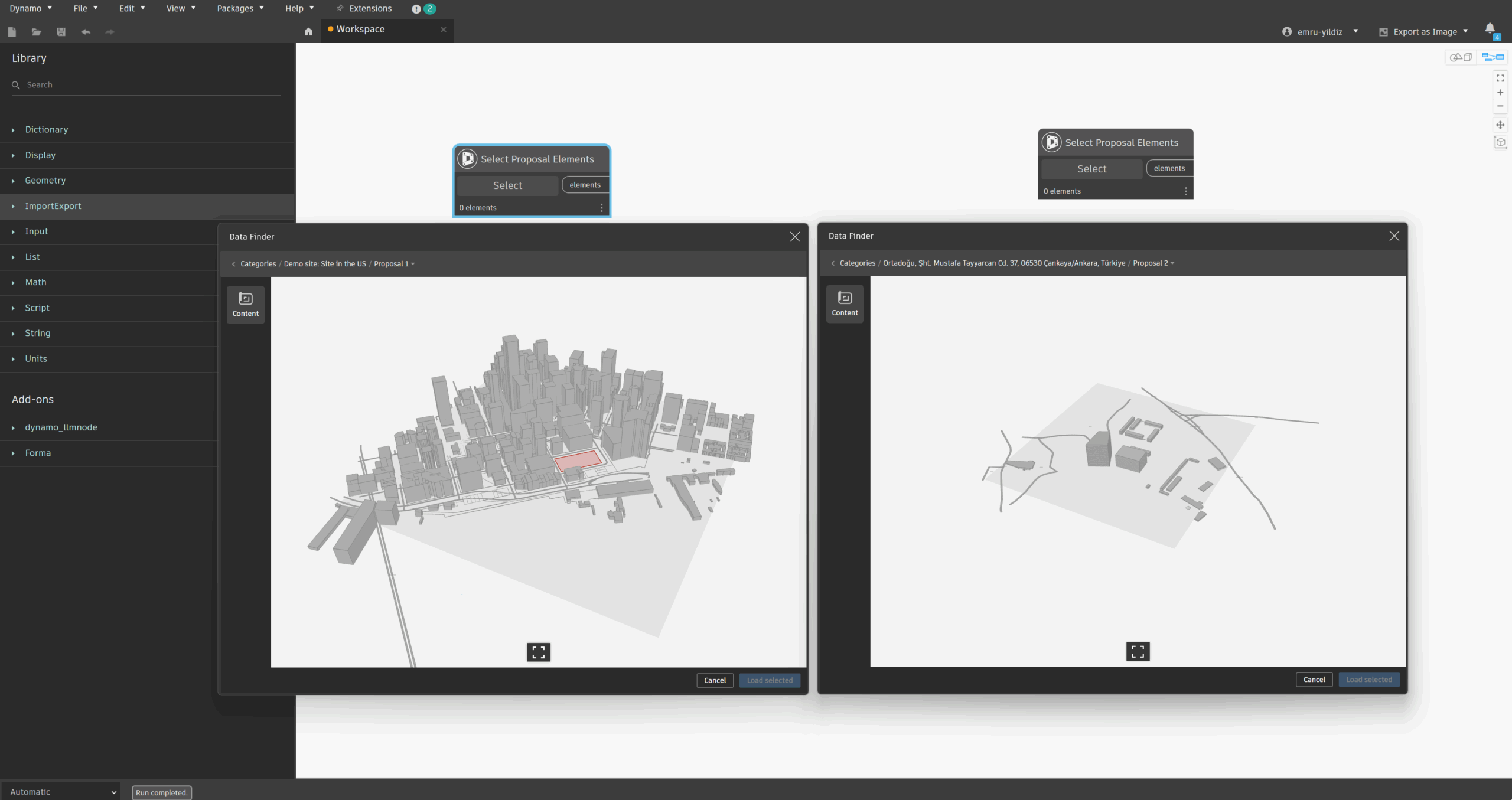
Task: Click fullscreen icon in left Data Finder
Action: (538, 652)
